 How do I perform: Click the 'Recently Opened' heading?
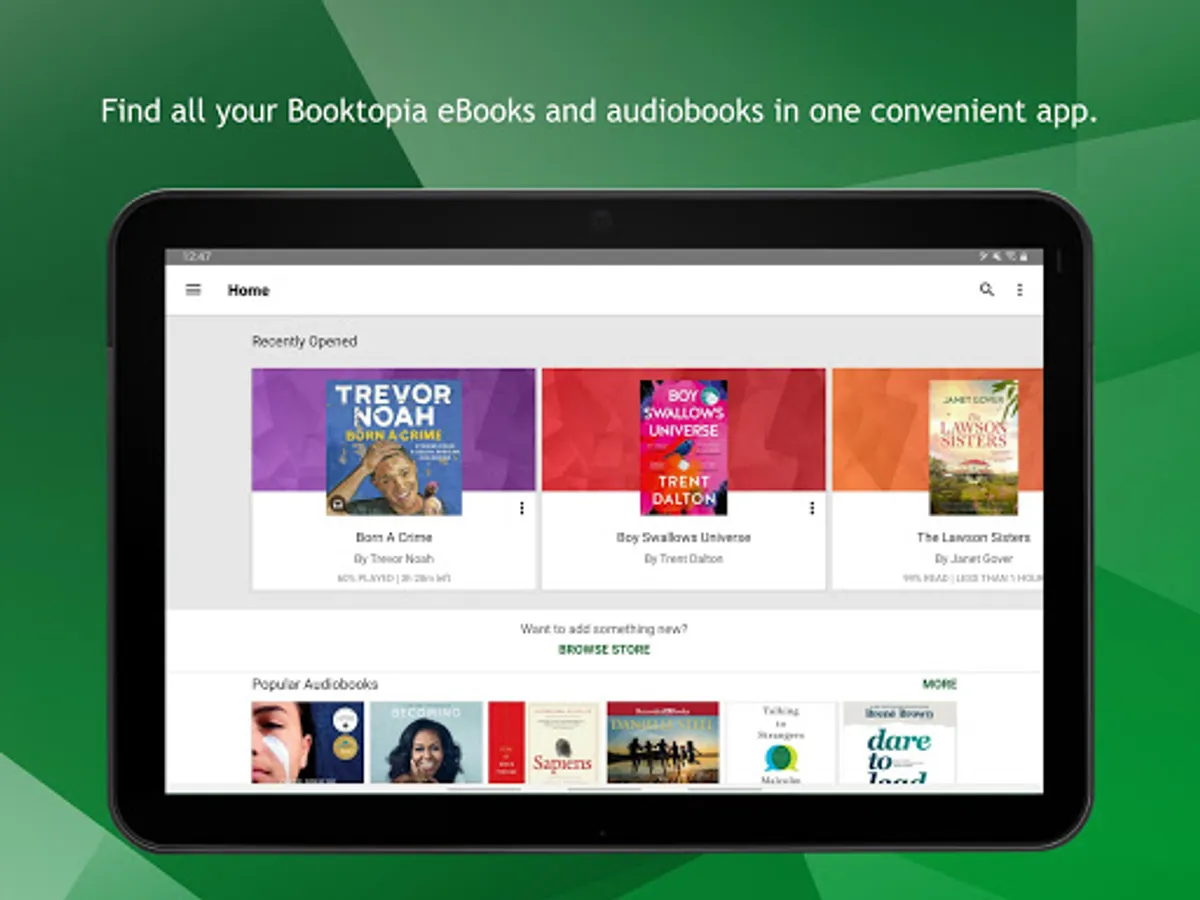coord(304,341)
